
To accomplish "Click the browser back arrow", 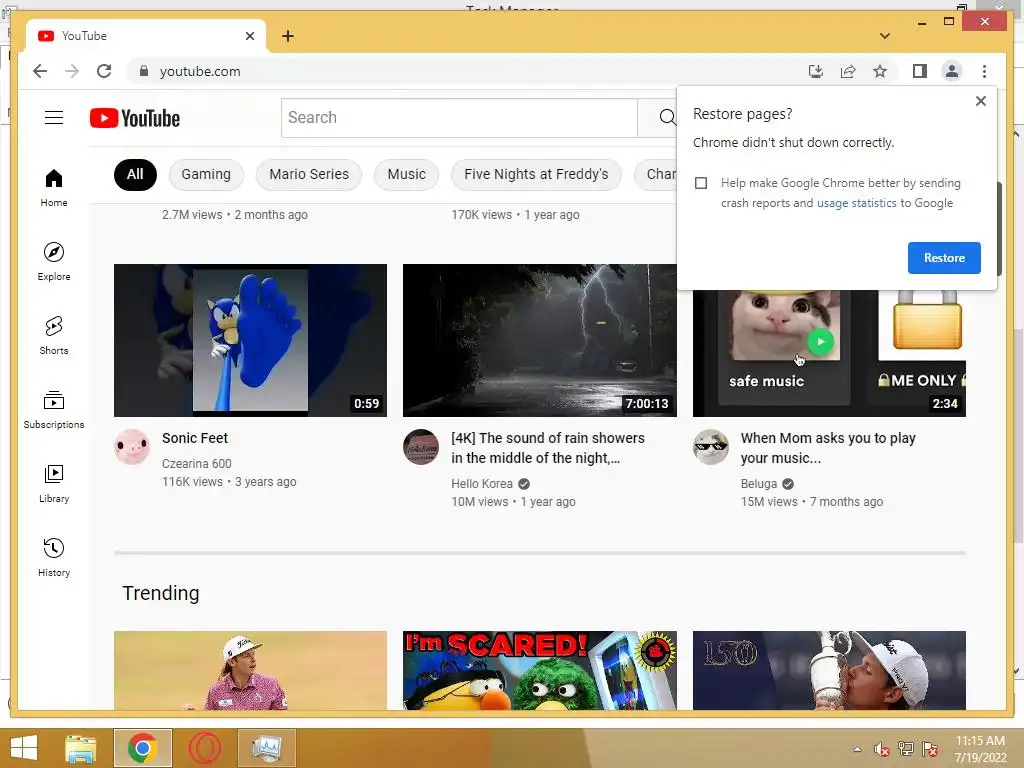I will (40, 71).
